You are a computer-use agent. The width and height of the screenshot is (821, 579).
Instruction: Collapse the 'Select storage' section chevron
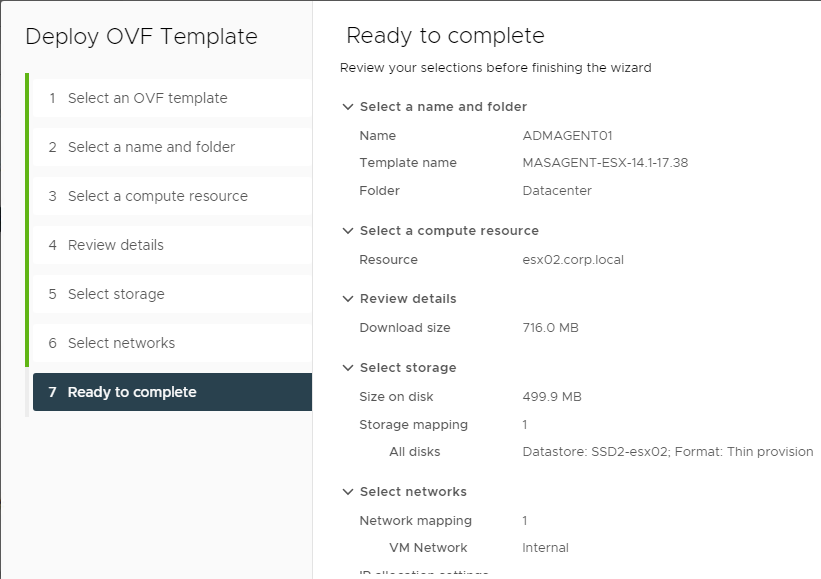[x=348, y=368]
